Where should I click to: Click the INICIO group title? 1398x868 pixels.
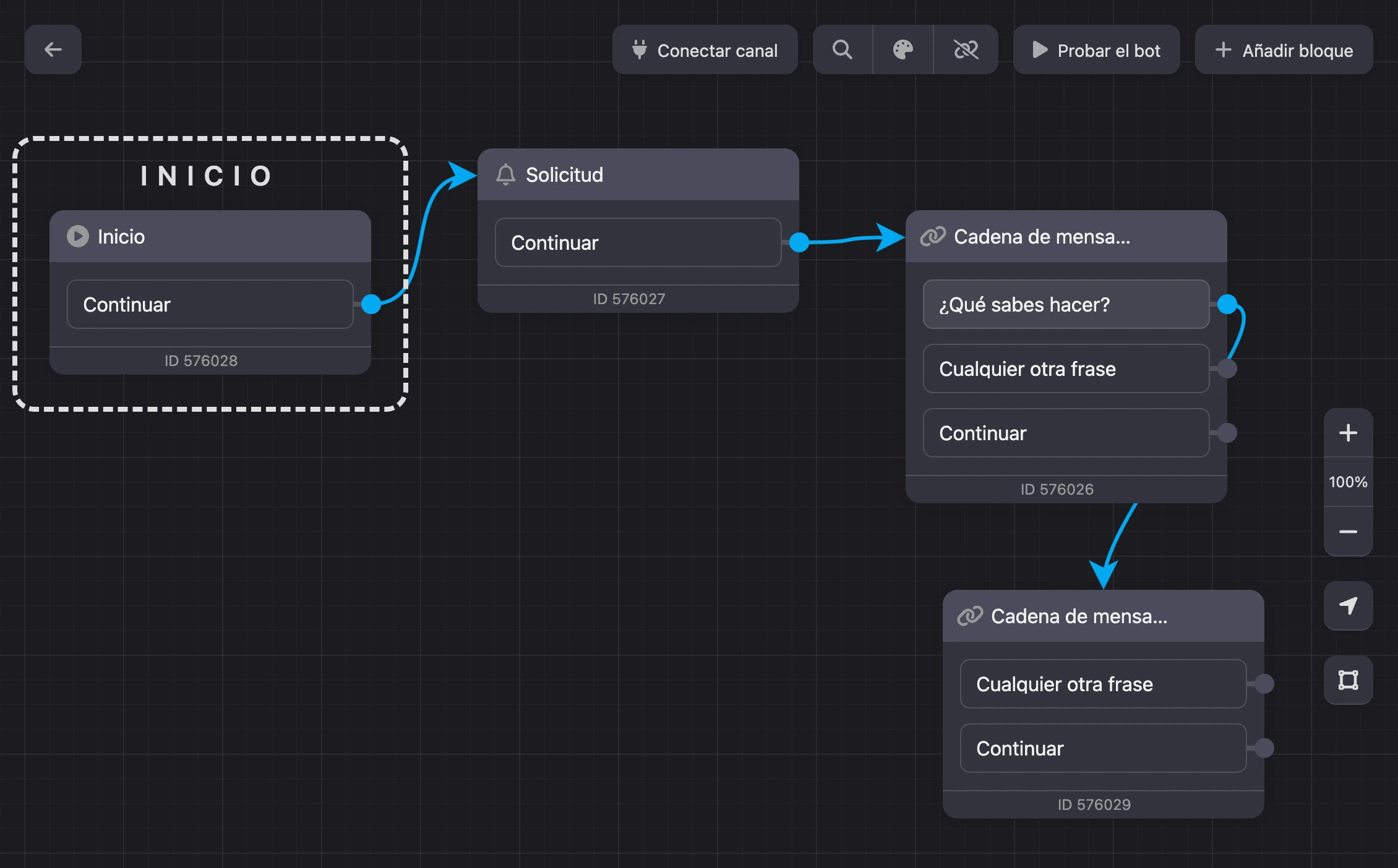point(207,176)
